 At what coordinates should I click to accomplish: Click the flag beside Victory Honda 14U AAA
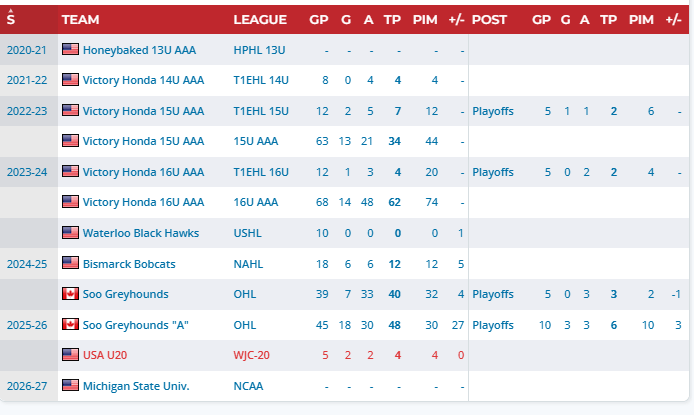click(70, 80)
